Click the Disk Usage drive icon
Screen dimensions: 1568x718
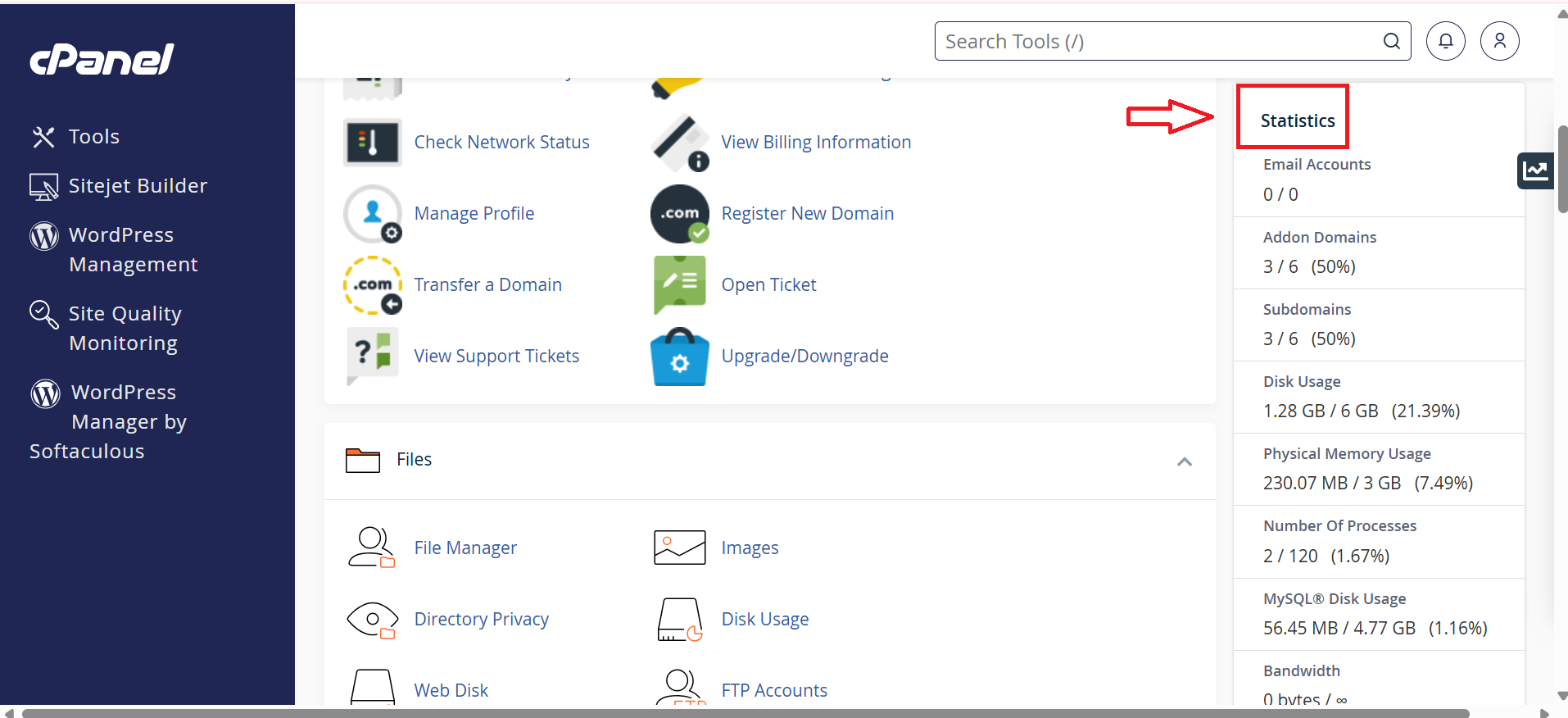pyautogui.click(x=679, y=620)
